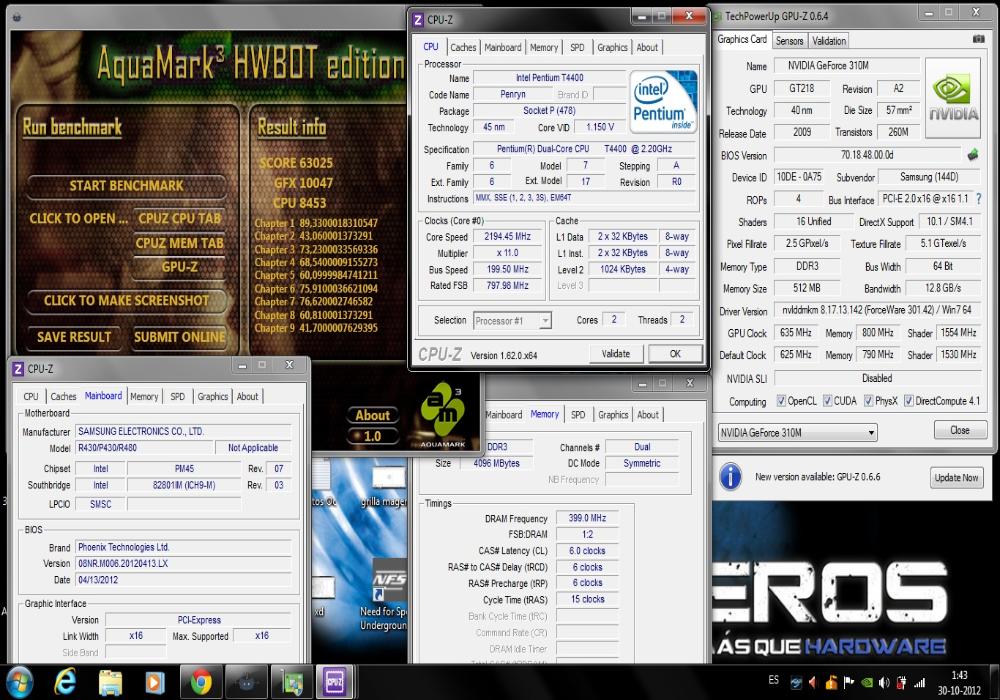Toggle the OpenCL checkbox
Image resolution: width=1000 pixels, height=700 pixels.
tap(781, 400)
